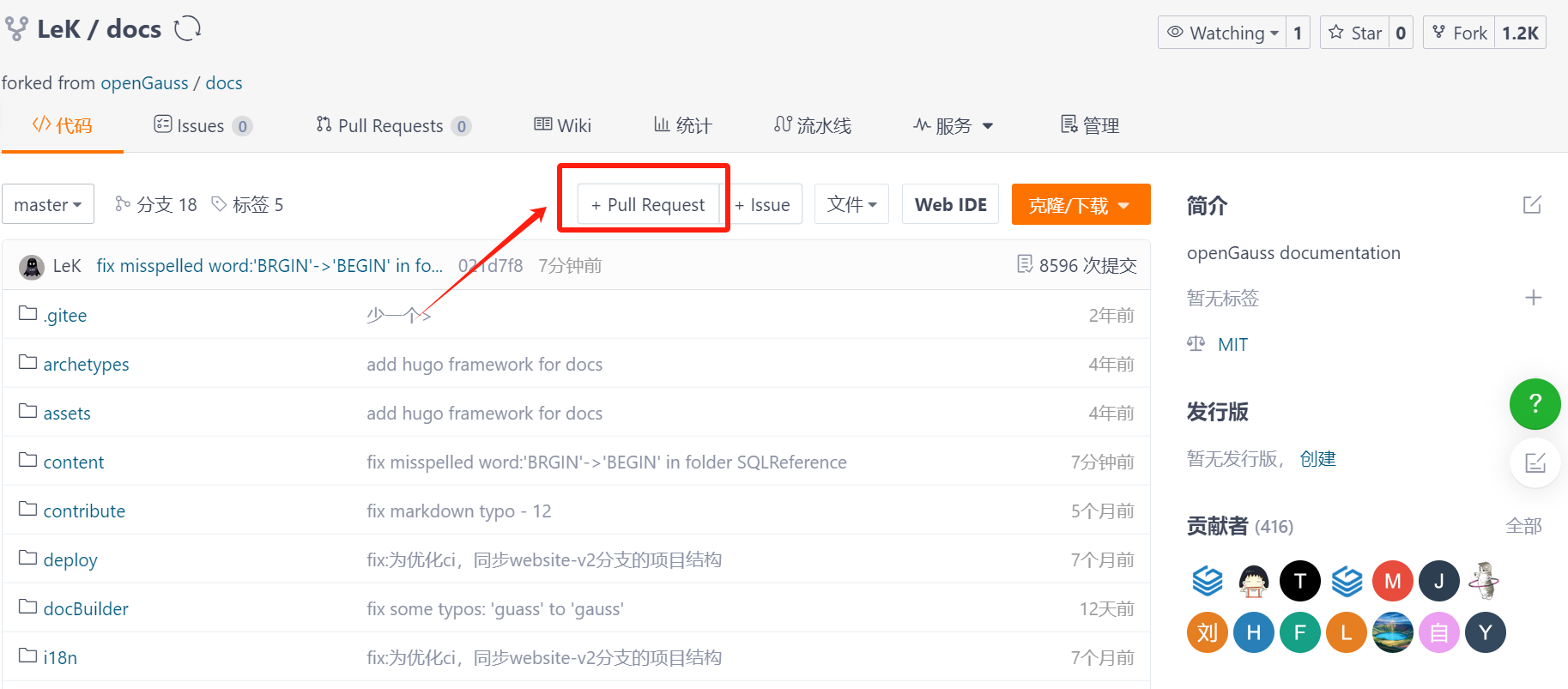The image size is (1568, 689).
Task: Open LeK's avatar in the commit row
Action: click(x=32, y=267)
